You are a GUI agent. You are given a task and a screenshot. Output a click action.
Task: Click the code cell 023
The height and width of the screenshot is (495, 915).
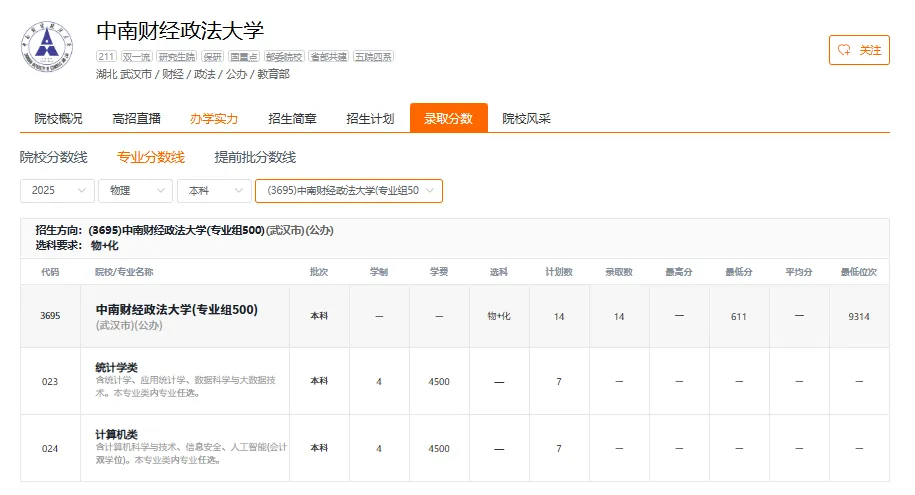coord(50,382)
